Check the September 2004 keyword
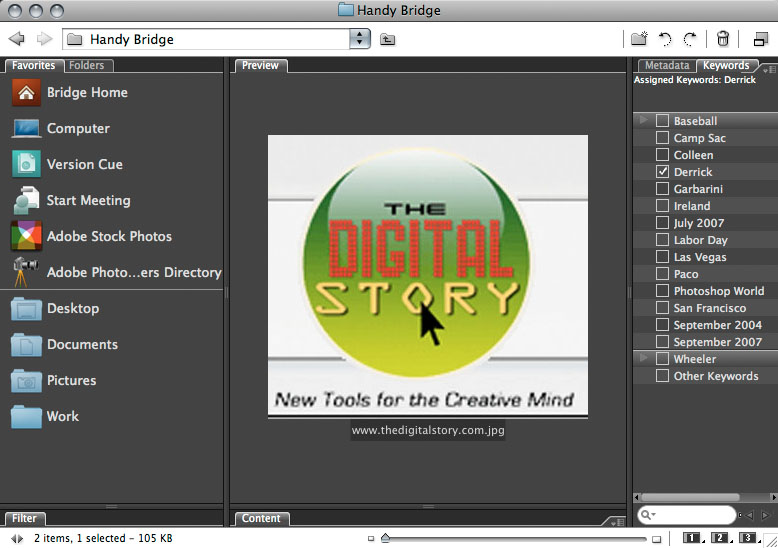 coord(662,325)
